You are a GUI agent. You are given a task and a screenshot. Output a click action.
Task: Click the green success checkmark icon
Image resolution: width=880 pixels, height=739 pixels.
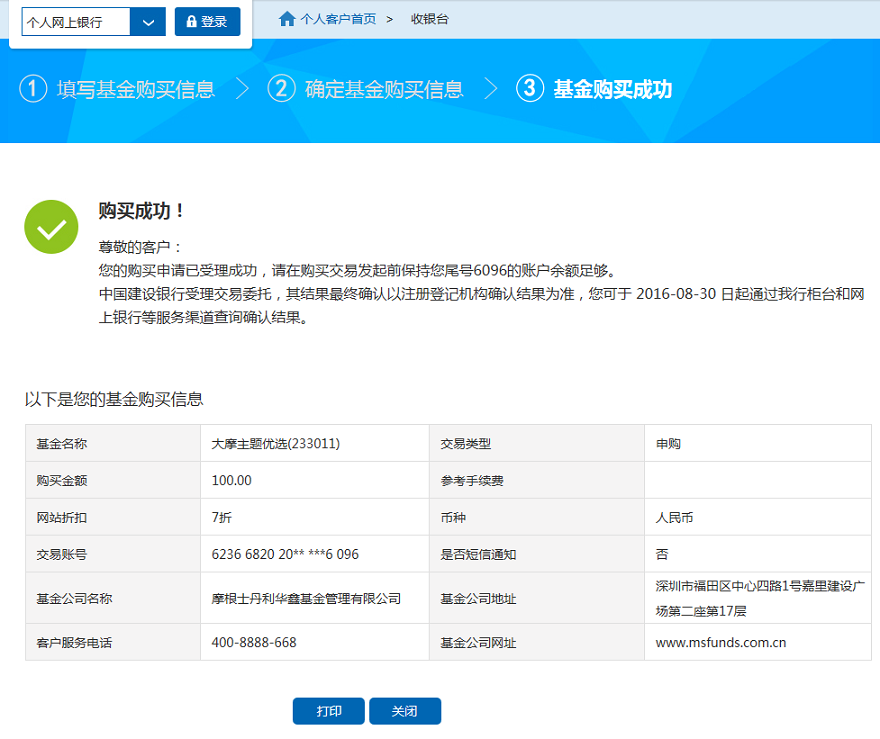coord(51,227)
